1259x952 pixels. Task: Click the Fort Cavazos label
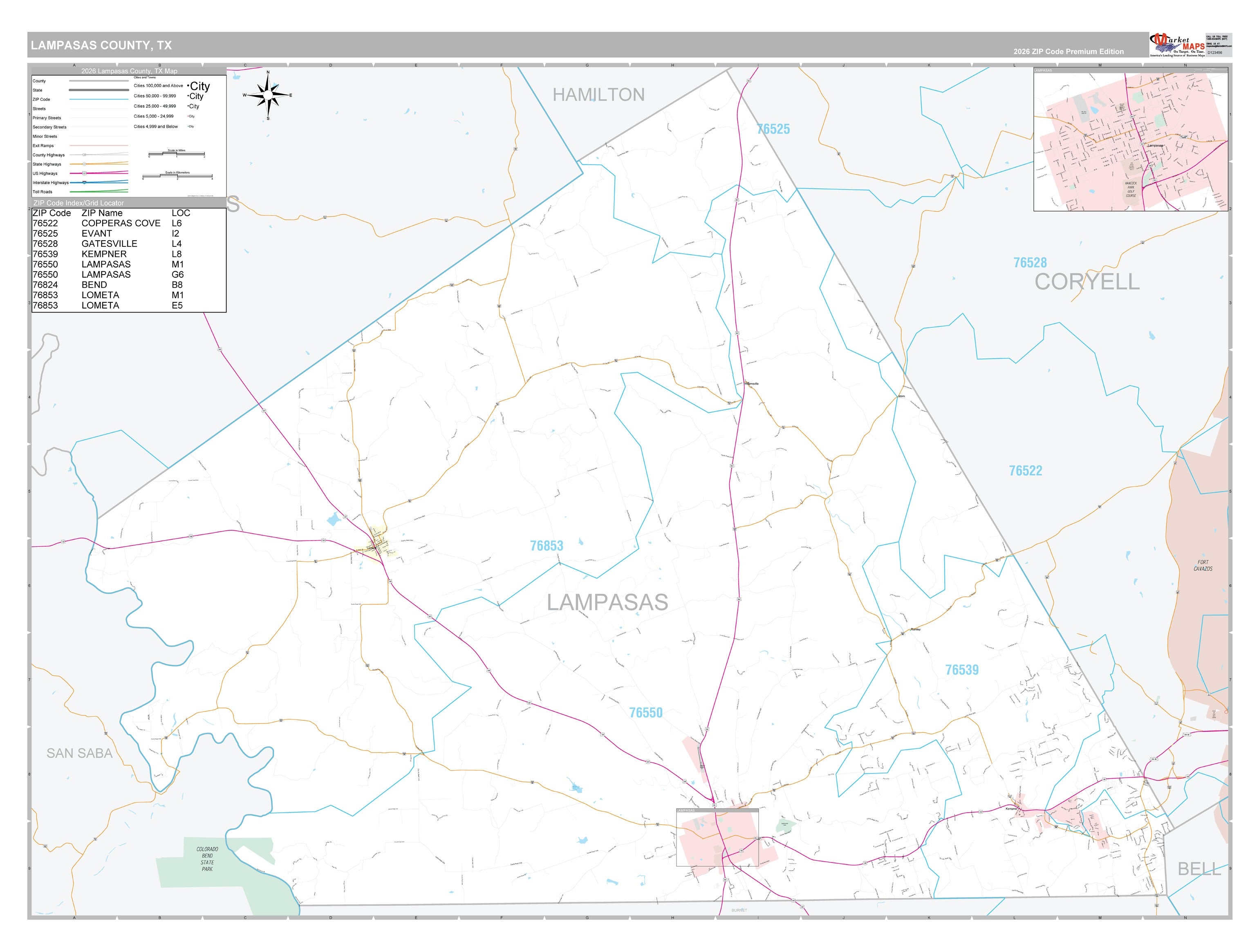[1203, 565]
